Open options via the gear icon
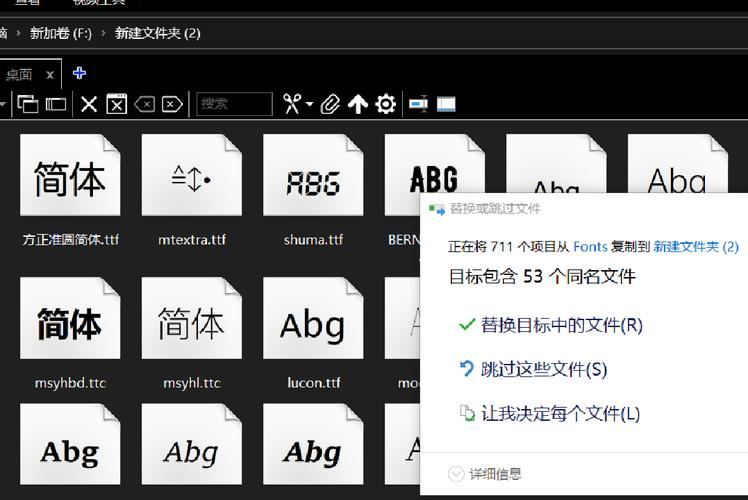 pyautogui.click(x=385, y=104)
